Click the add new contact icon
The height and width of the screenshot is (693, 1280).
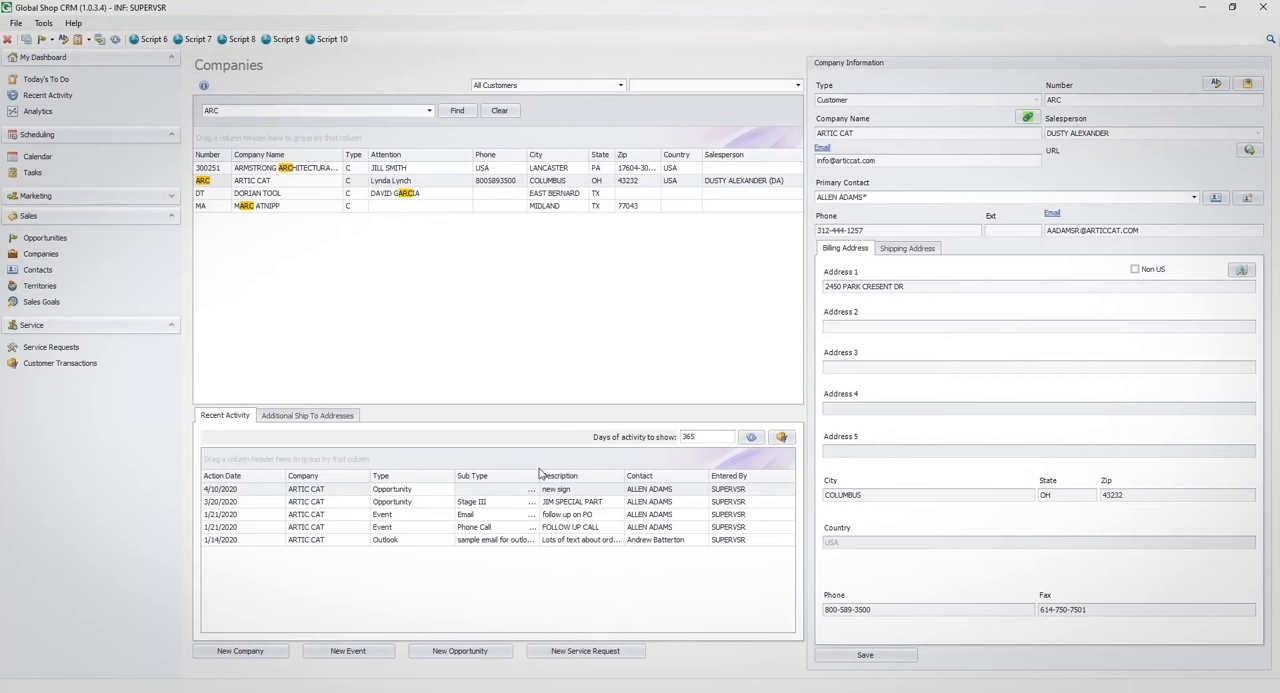click(1247, 198)
